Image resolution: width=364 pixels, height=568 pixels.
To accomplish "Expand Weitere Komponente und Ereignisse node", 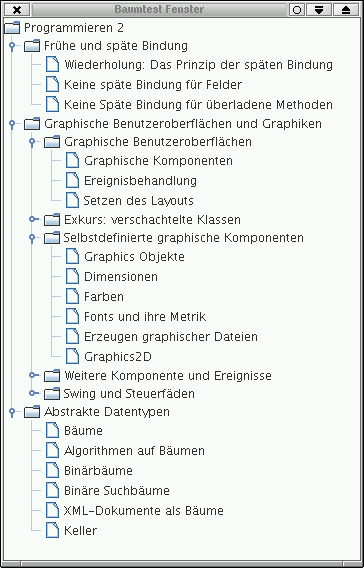I will [x=33, y=375].
